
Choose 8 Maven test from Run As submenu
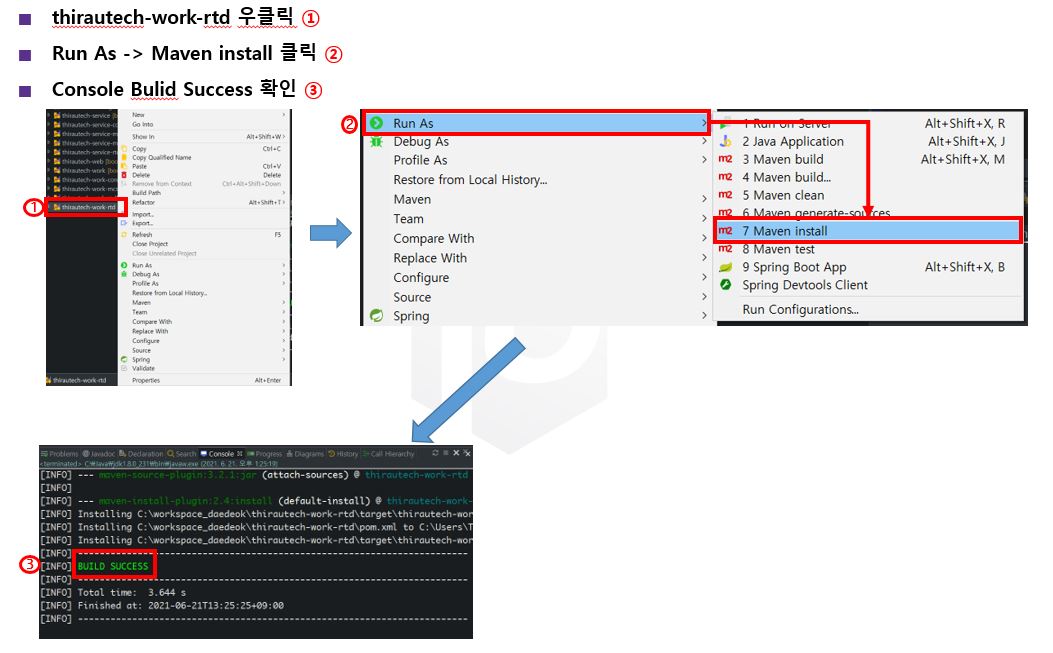778,249
